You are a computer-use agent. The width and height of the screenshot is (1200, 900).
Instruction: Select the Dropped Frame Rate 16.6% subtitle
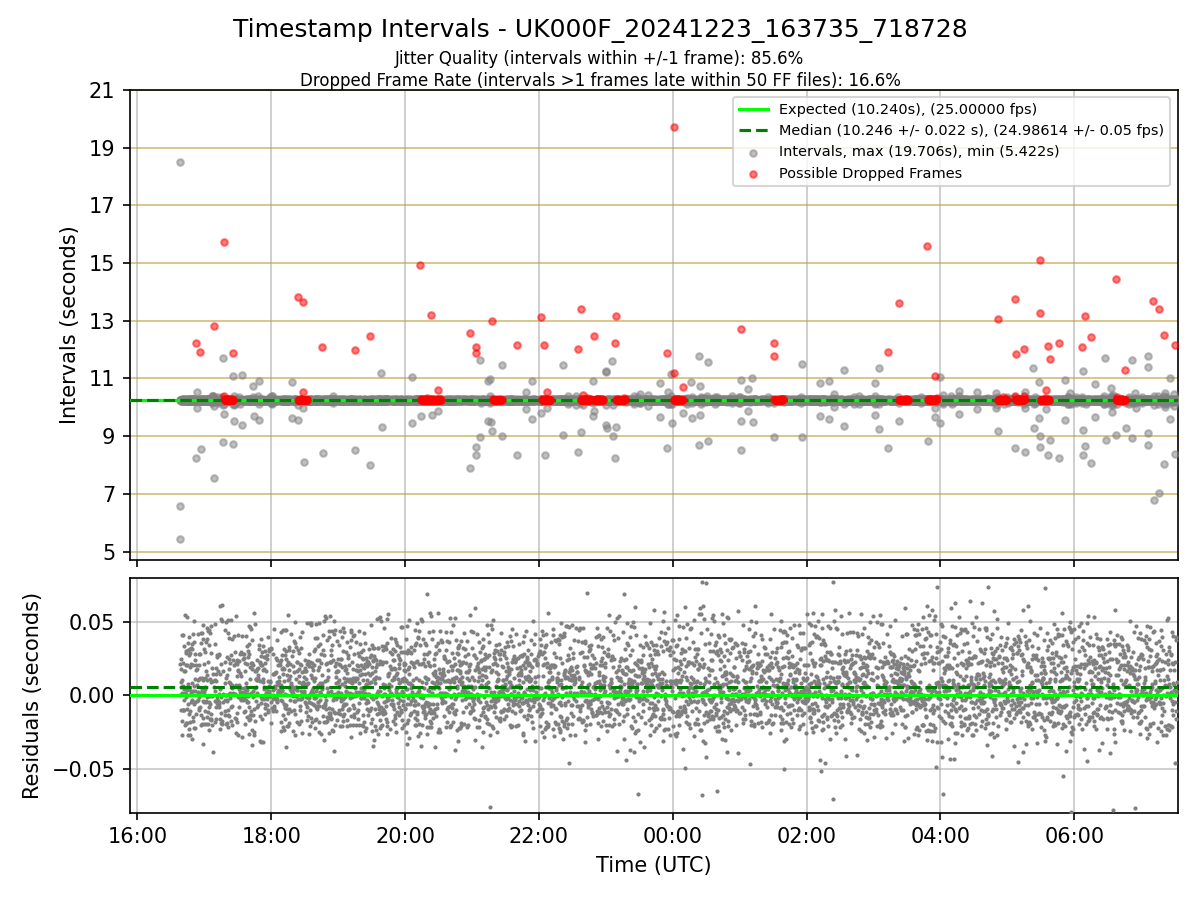coord(600,80)
